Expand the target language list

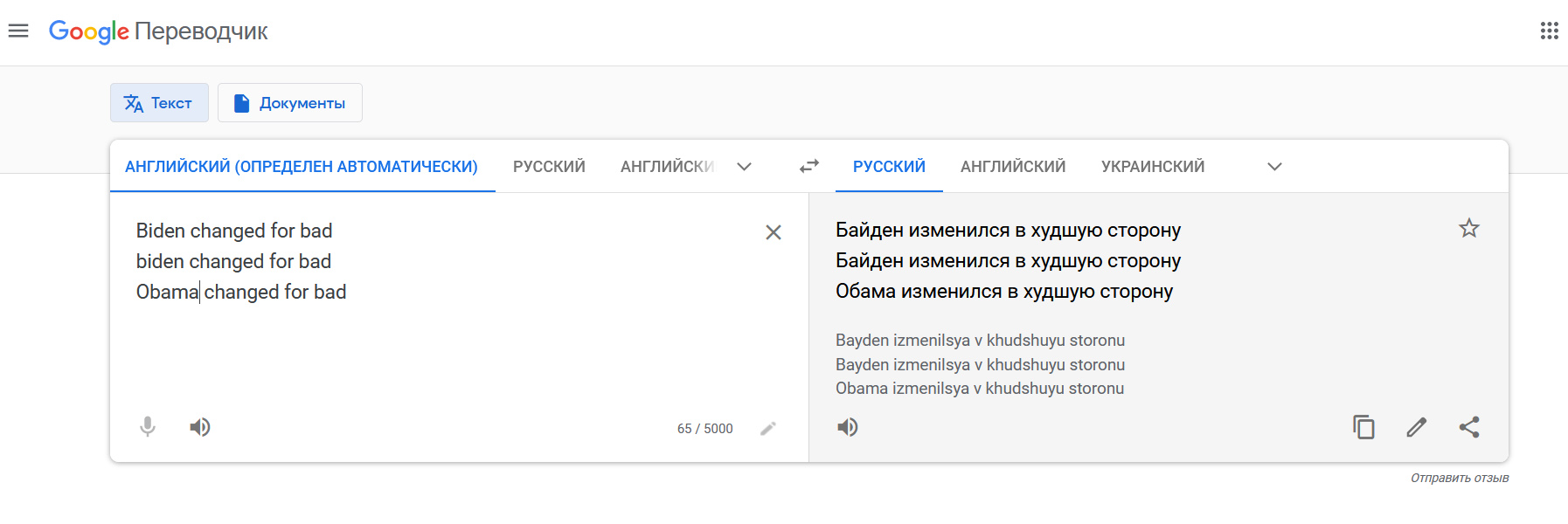coord(1274,167)
